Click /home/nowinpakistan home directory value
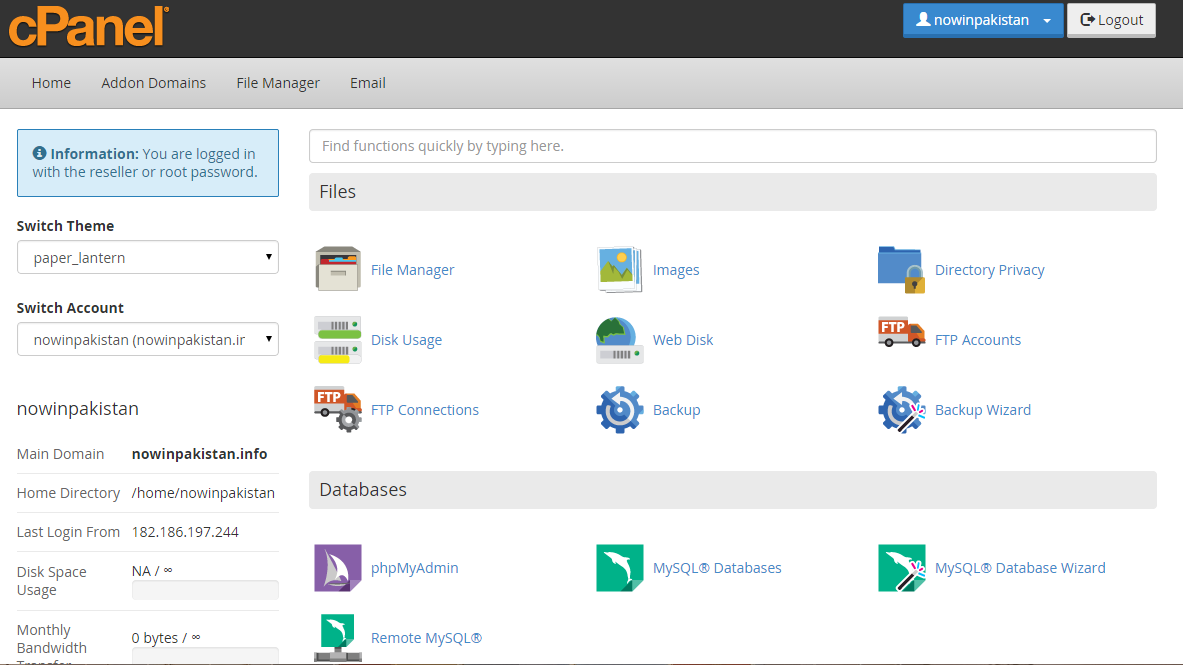The height and width of the screenshot is (665, 1183). [x=203, y=493]
